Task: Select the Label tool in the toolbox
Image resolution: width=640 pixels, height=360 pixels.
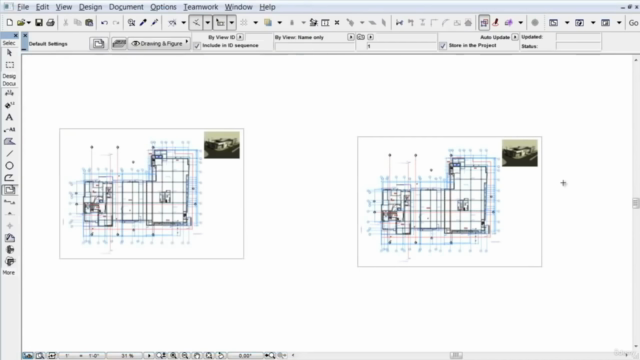Action: [9, 129]
